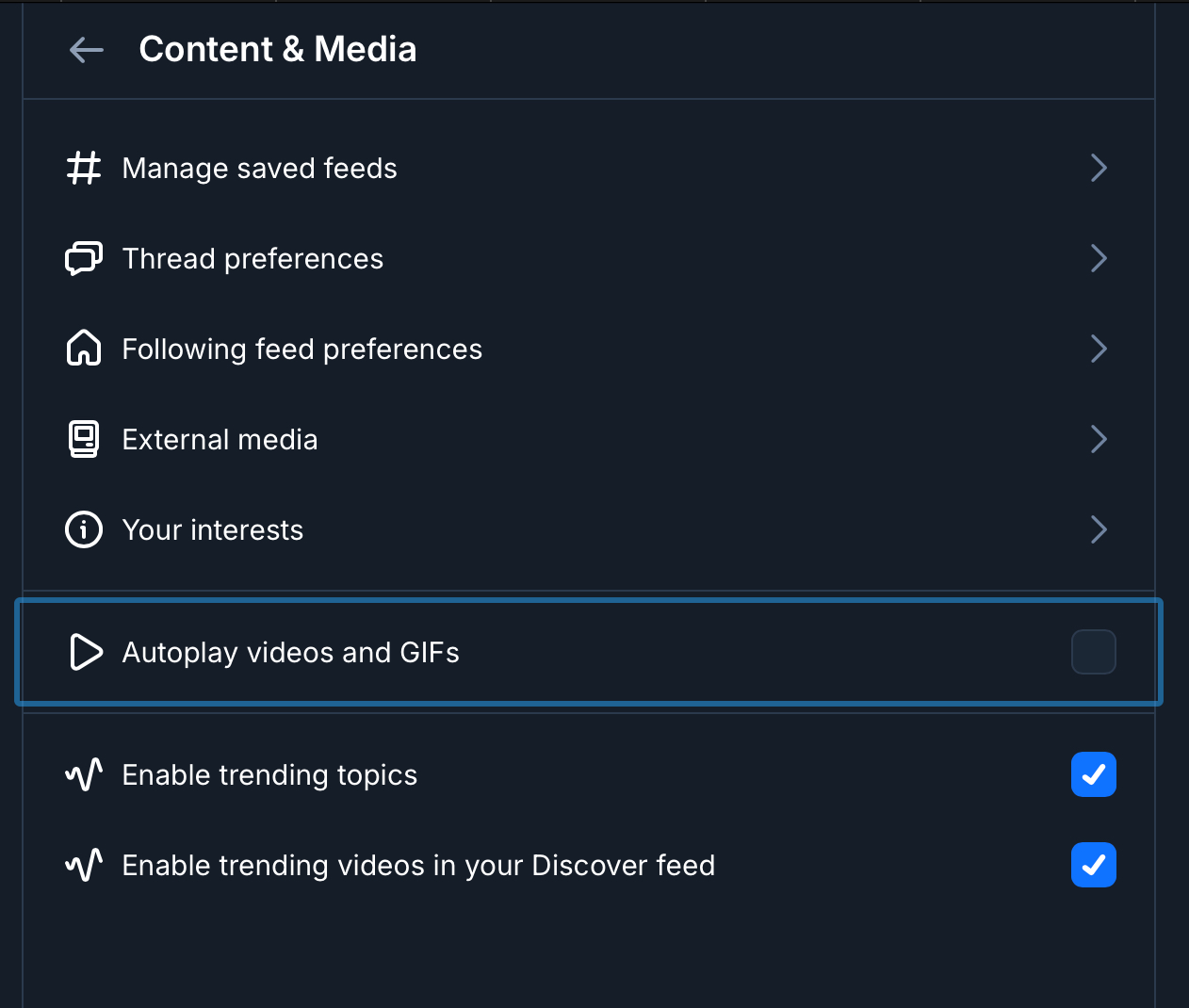The image size is (1189, 1008).
Task: Click the Thread preferences chat bubbles icon
Action: tap(84, 259)
